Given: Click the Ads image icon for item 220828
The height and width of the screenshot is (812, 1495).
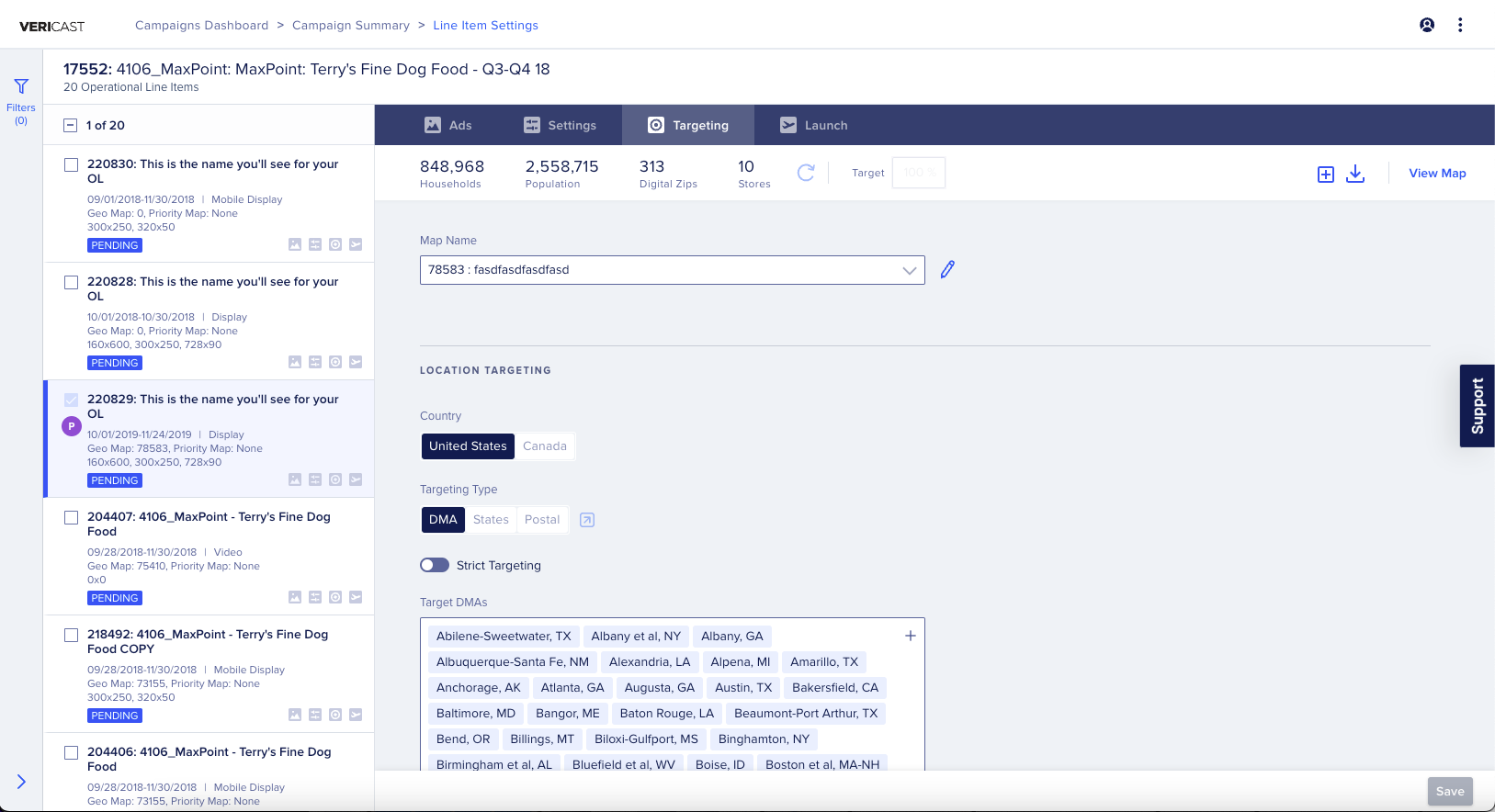Looking at the screenshot, I should [x=295, y=362].
